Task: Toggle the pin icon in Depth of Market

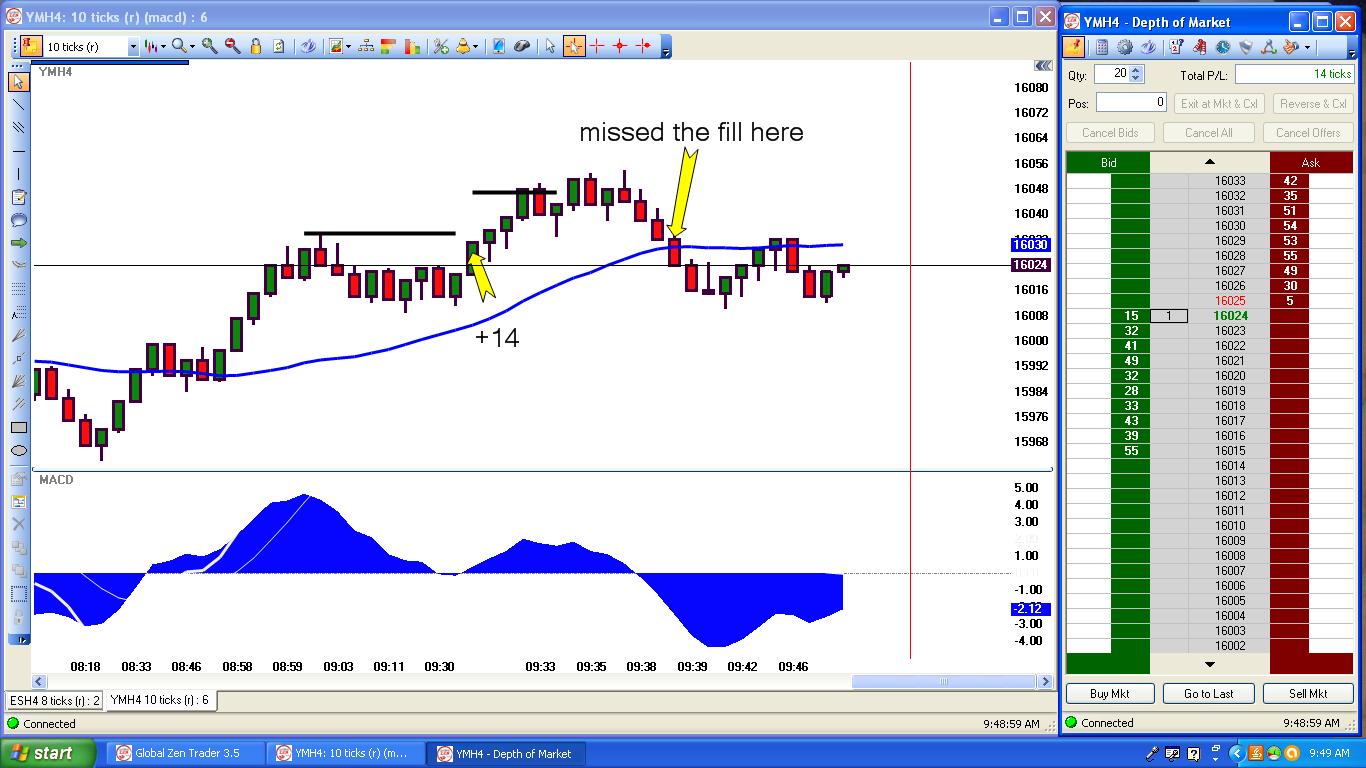Action: (x=1074, y=47)
